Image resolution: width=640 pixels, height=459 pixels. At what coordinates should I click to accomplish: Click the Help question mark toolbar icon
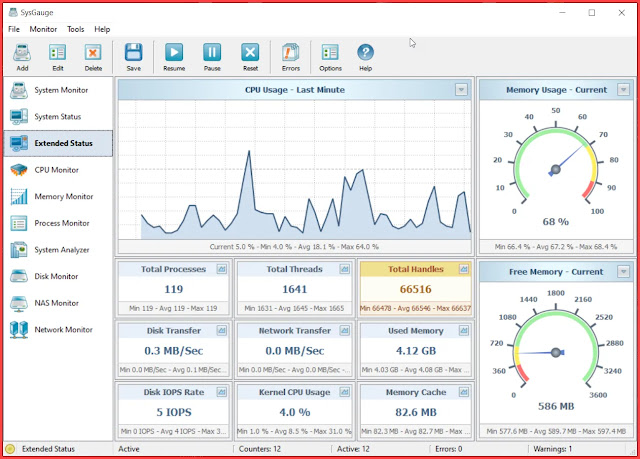coord(365,53)
